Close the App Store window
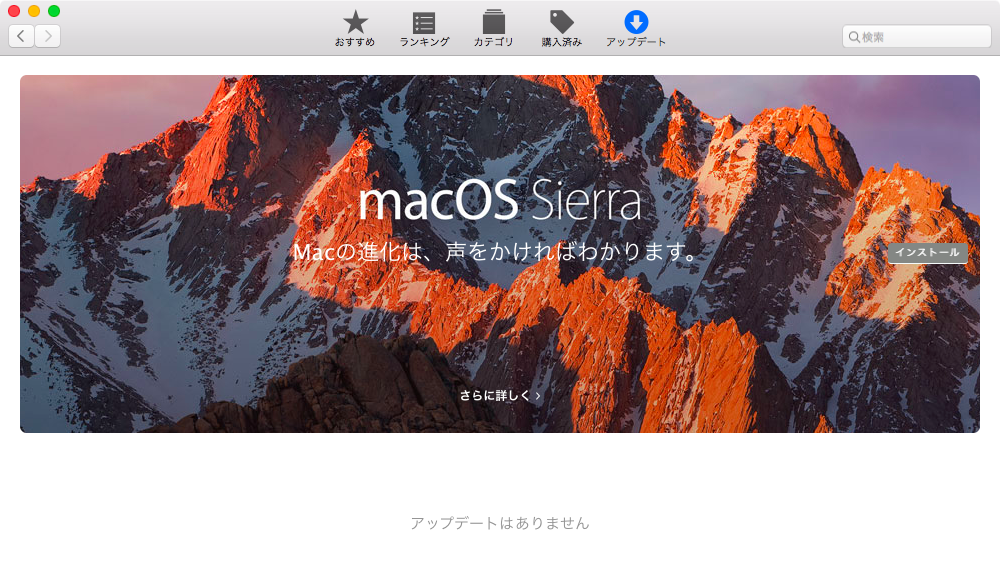The width and height of the screenshot is (1000, 570). pos(14,11)
